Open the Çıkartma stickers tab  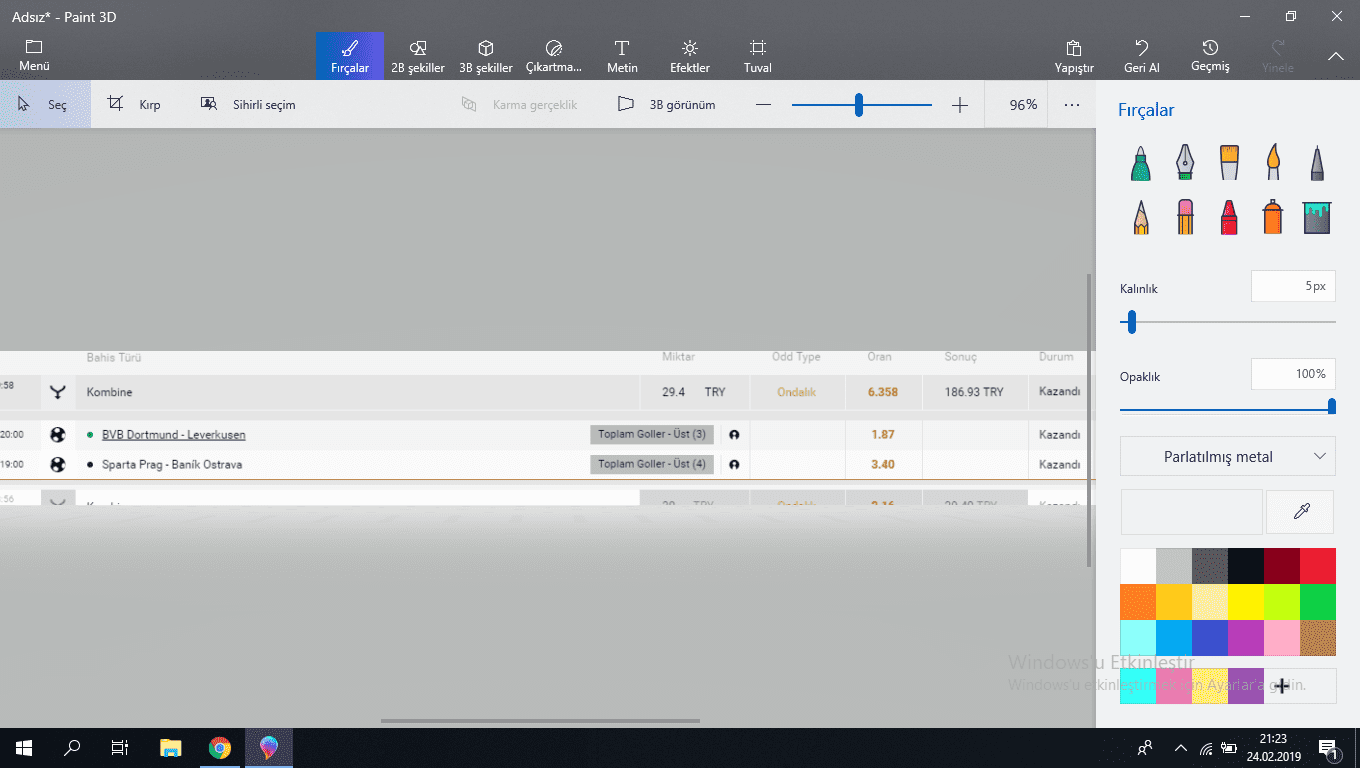(554, 56)
